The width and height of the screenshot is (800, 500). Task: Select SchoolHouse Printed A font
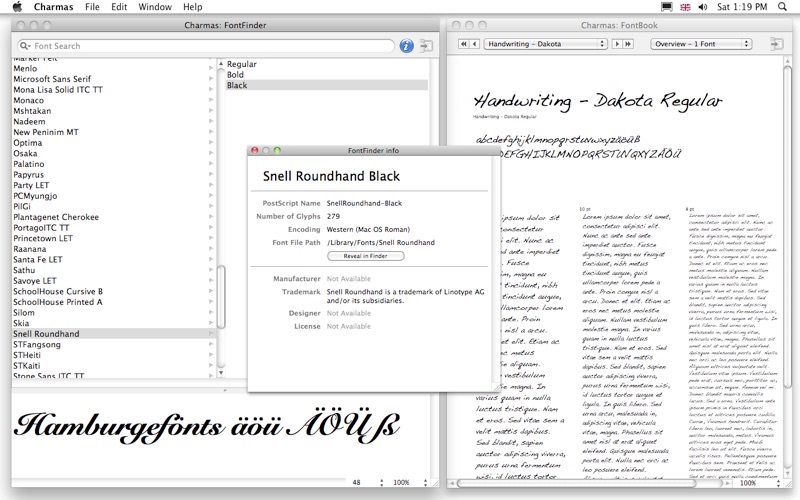tap(58, 302)
